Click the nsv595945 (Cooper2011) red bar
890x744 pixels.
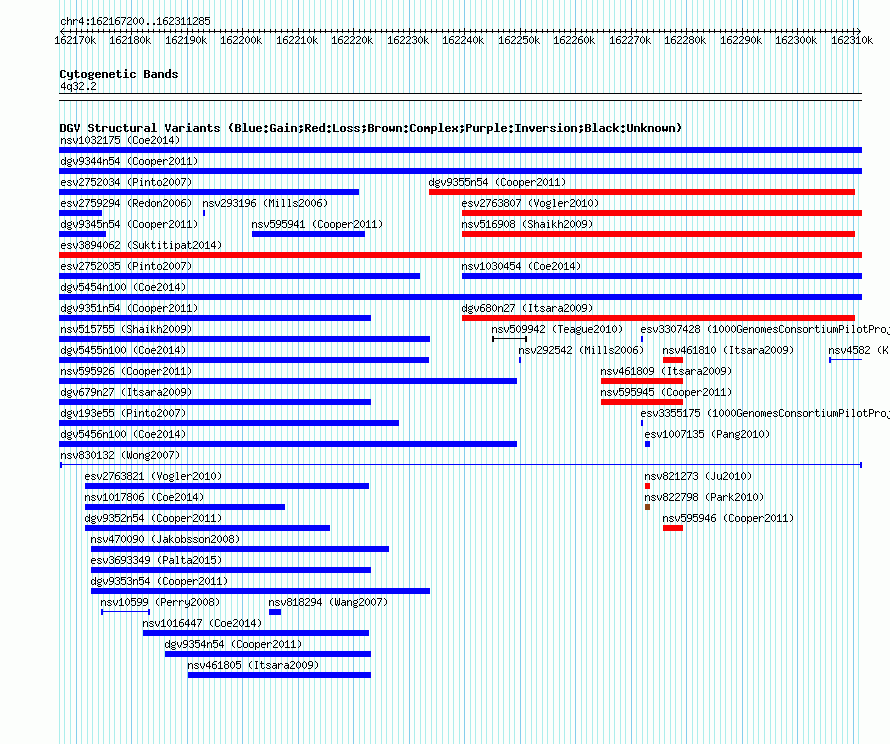tap(642, 402)
